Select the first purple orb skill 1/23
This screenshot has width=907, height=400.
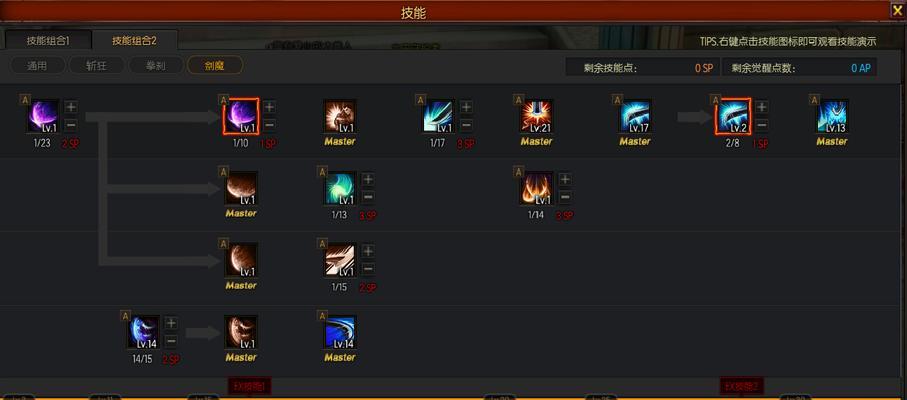click(x=43, y=116)
